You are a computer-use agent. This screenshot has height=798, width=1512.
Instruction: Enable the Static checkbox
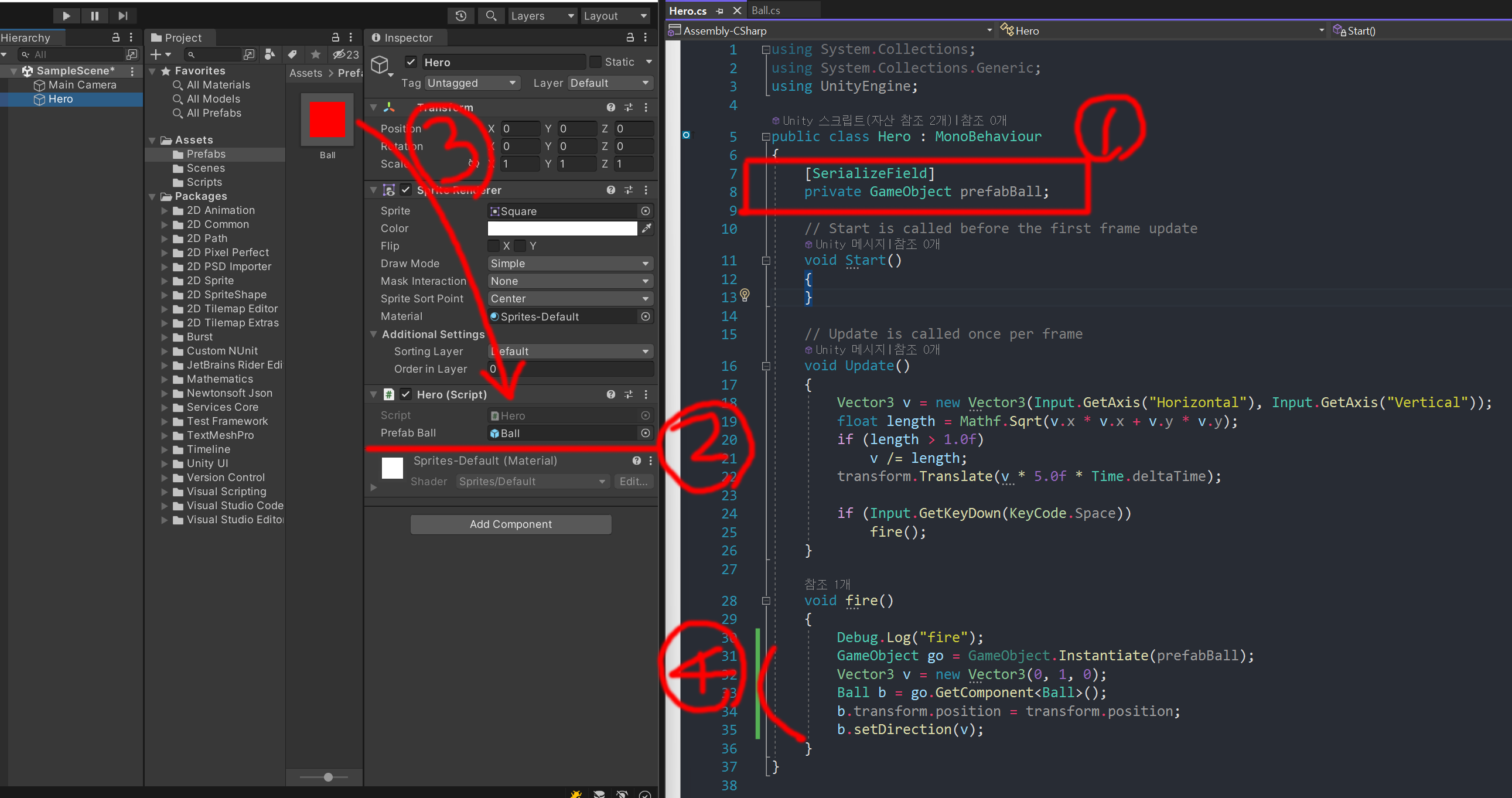[596, 62]
